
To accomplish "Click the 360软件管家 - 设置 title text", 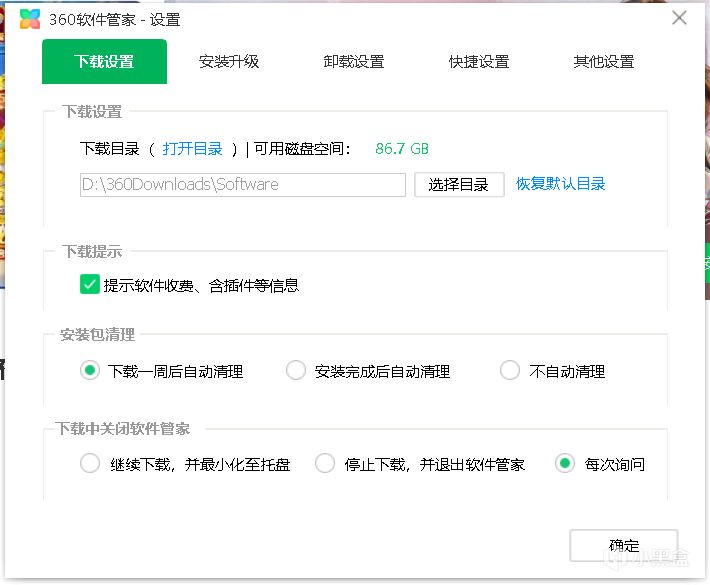I will [115, 19].
